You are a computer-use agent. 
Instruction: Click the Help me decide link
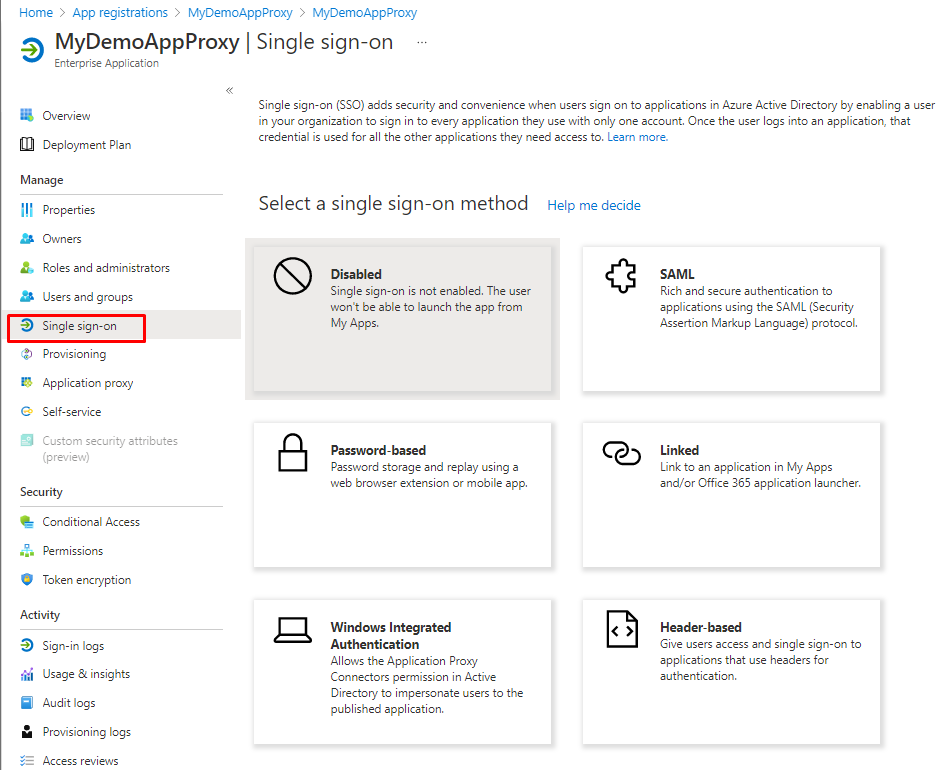(x=594, y=205)
